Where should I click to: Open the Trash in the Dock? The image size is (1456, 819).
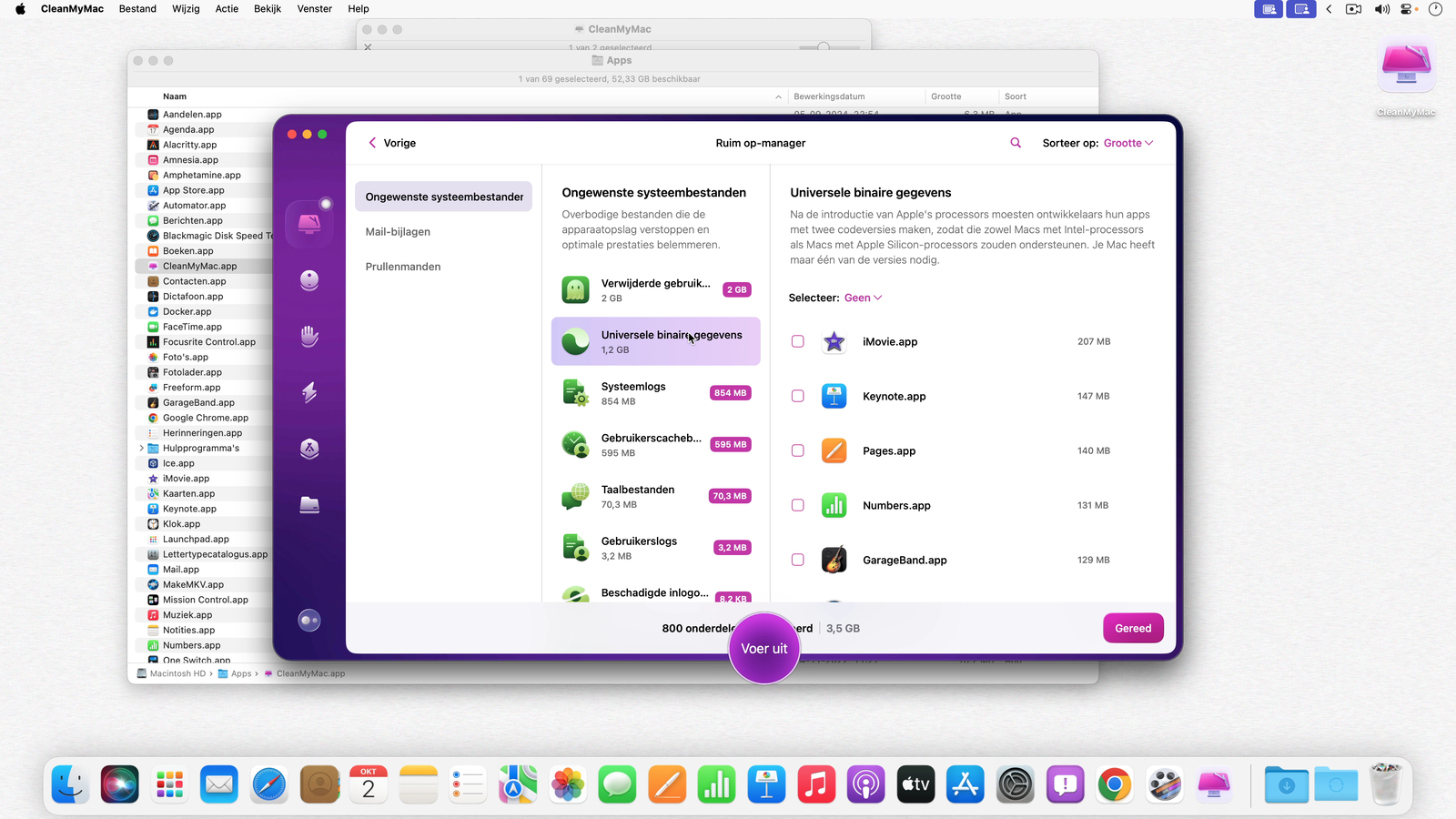[1386, 784]
